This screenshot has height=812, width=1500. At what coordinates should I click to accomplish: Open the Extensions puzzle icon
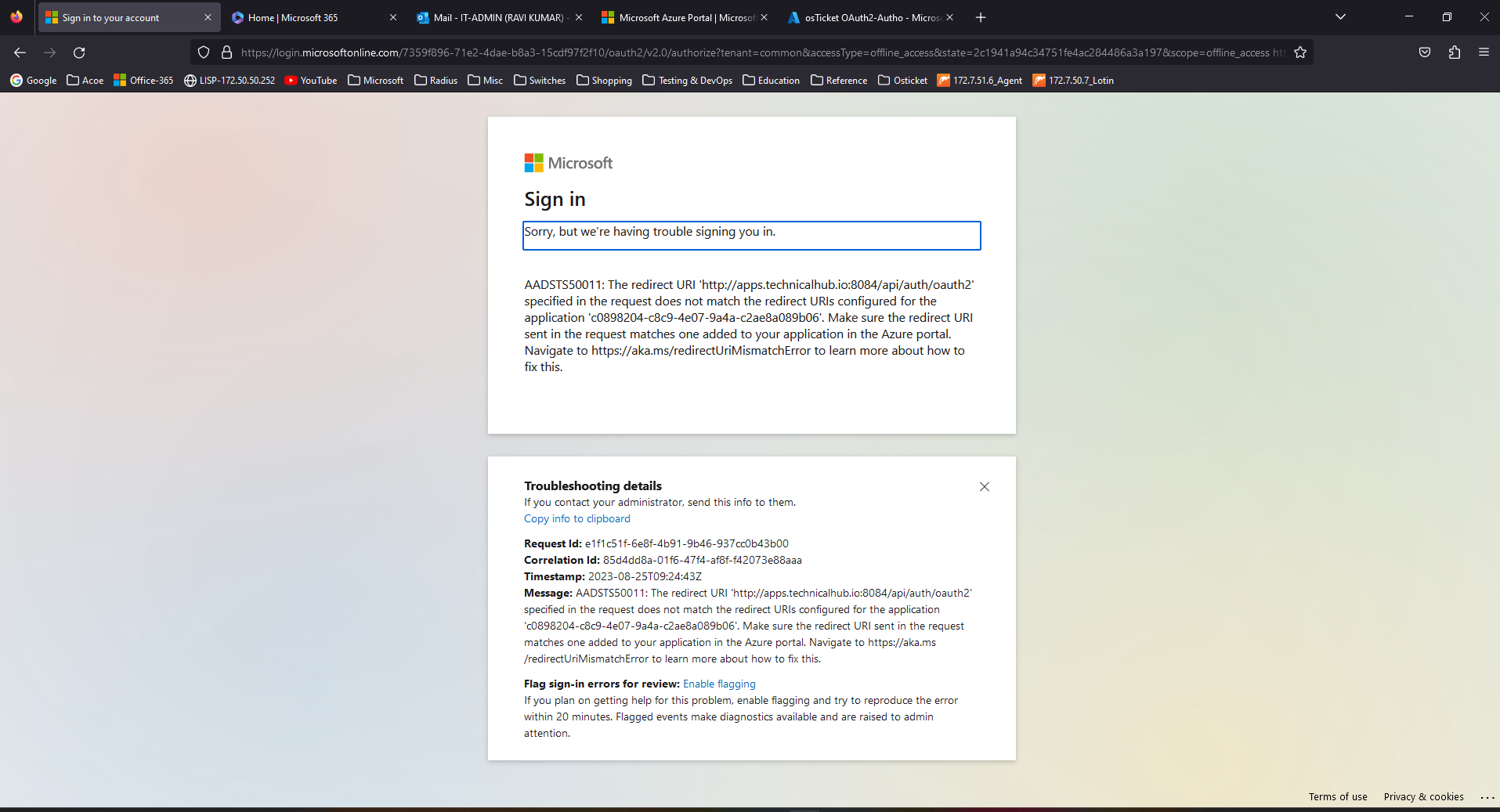[x=1455, y=52]
